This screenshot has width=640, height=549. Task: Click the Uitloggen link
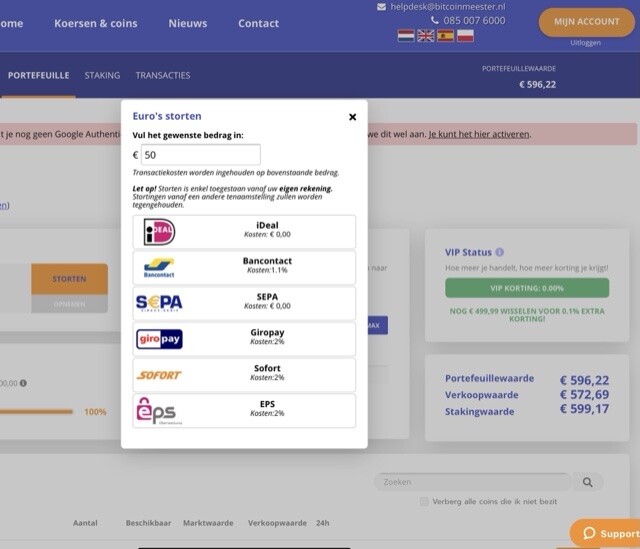585,42
